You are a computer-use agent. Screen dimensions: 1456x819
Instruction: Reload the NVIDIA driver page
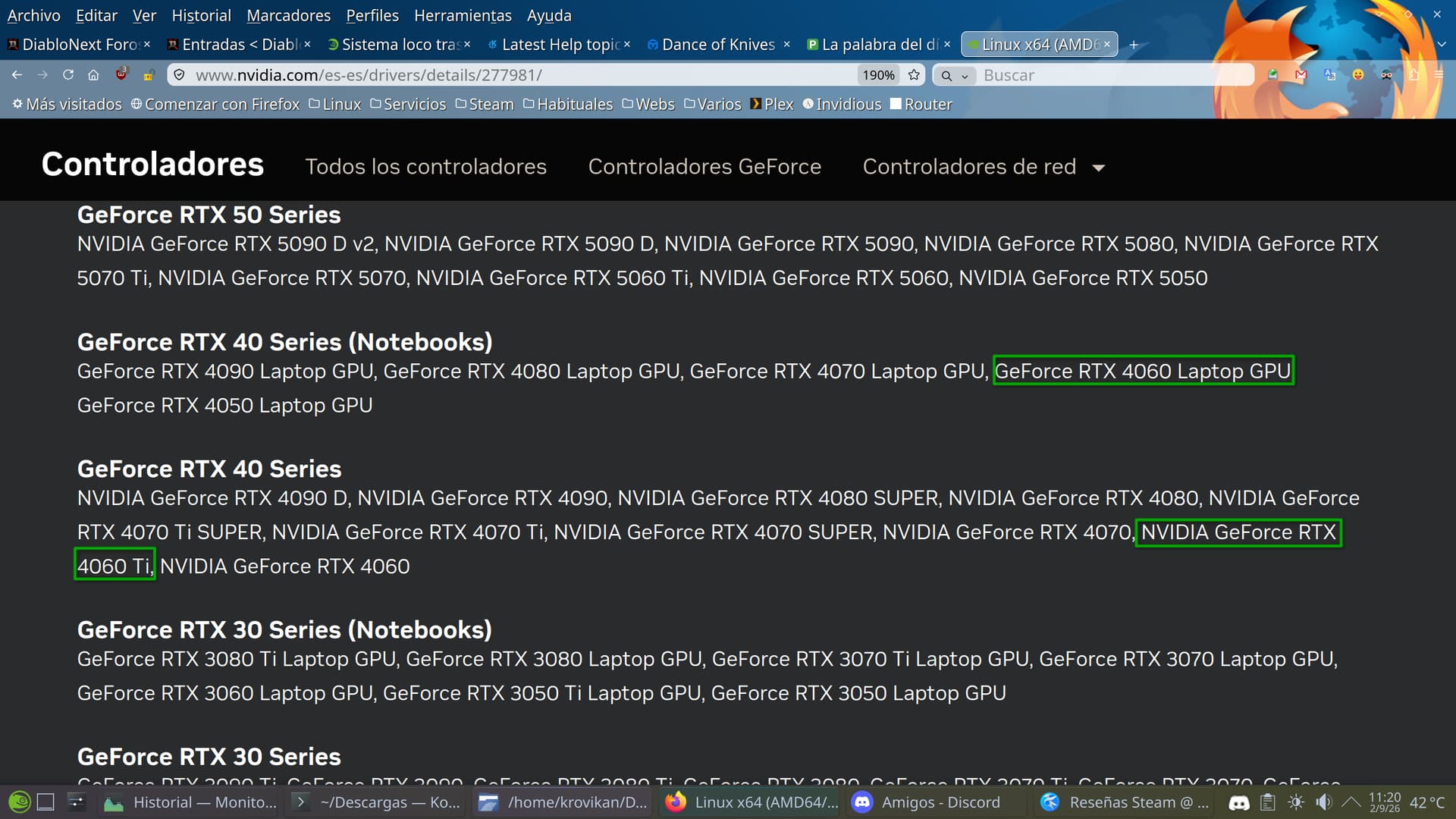(68, 75)
